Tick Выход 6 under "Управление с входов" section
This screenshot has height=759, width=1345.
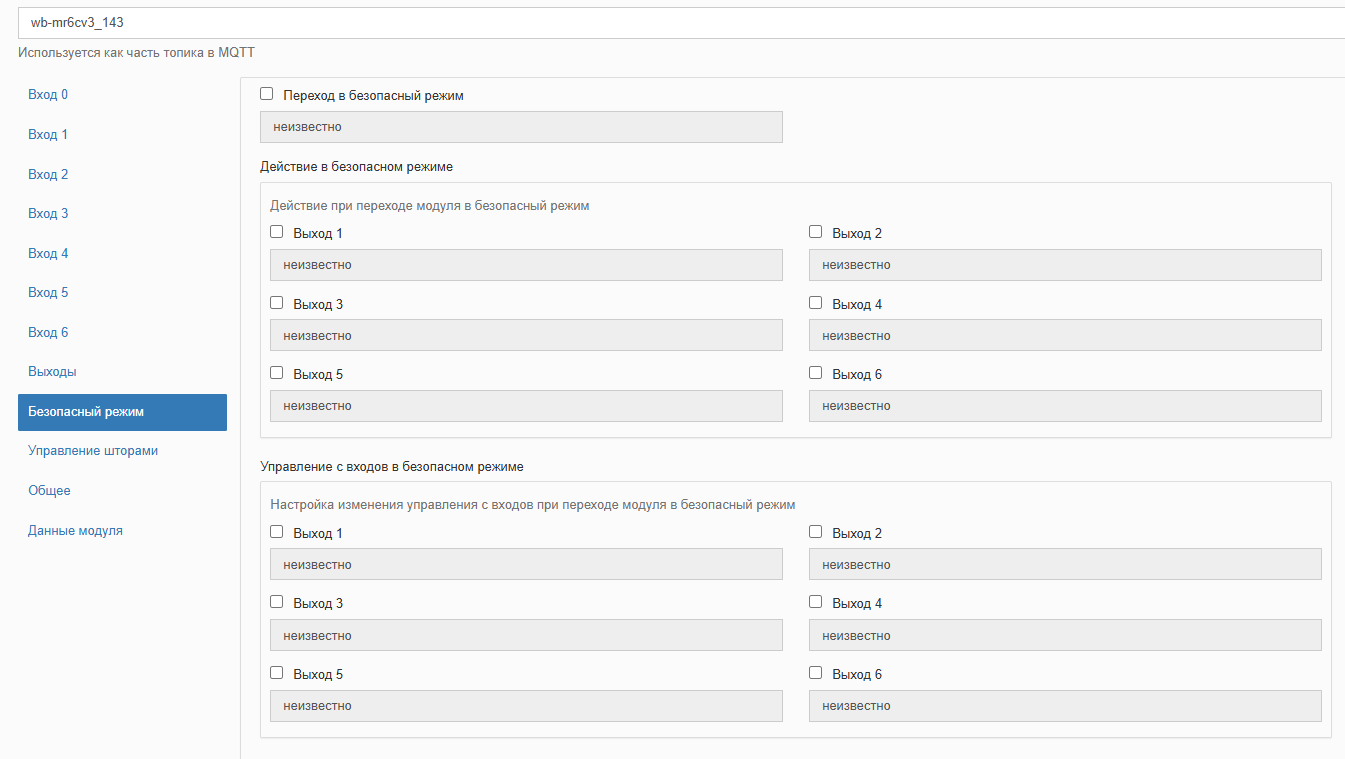(816, 673)
